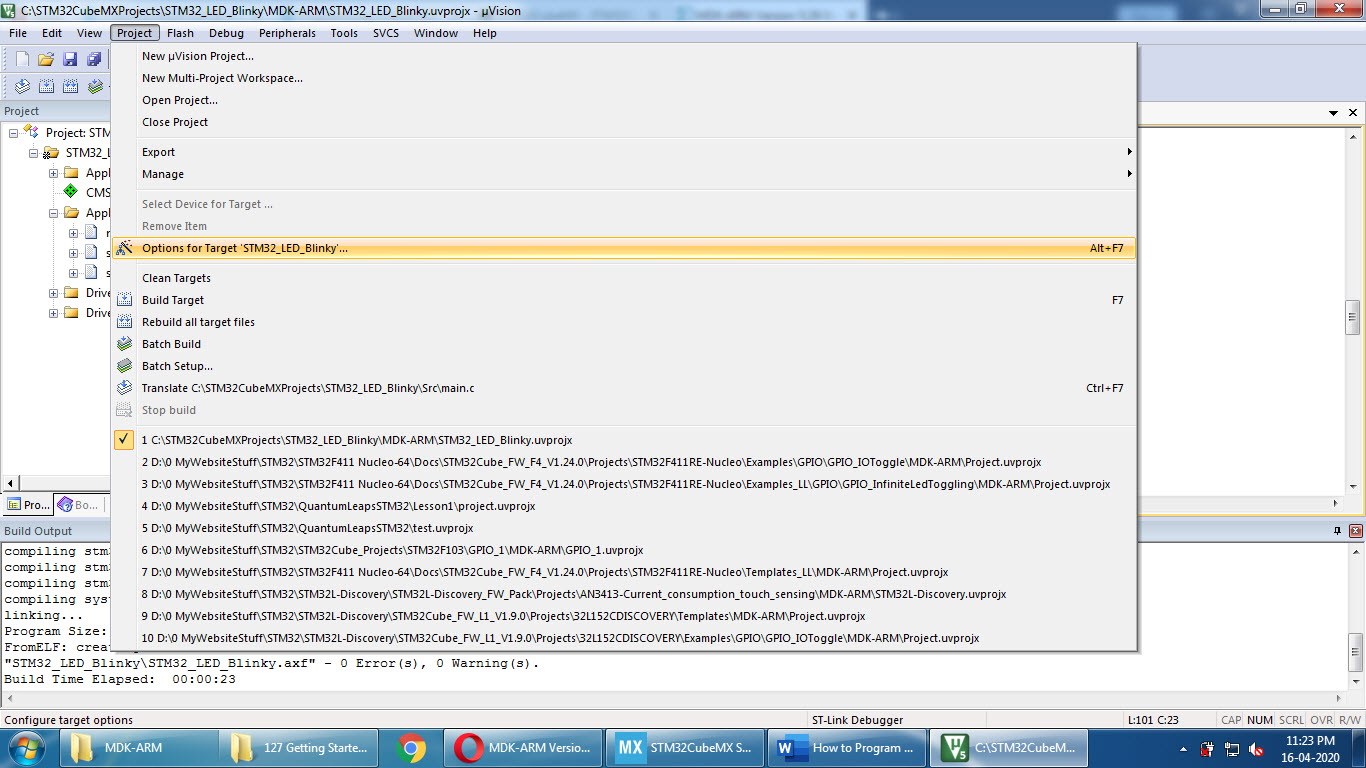
Task: Open the Export submenu arrow
Action: pyautogui.click(x=1129, y=152)
